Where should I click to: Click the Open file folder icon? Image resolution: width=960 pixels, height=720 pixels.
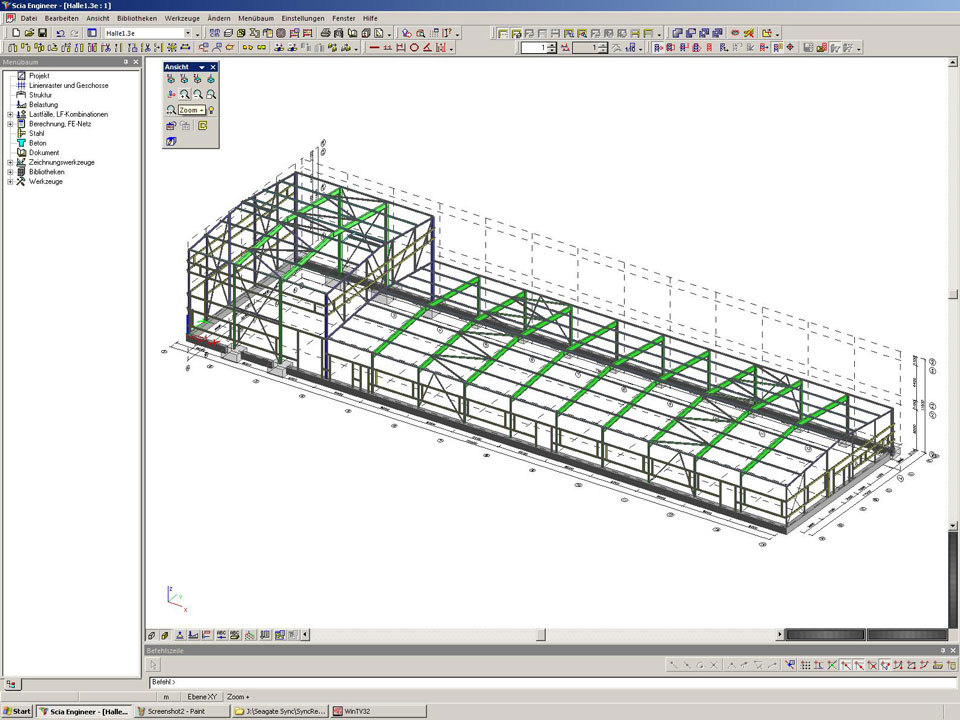click(29, 33)
